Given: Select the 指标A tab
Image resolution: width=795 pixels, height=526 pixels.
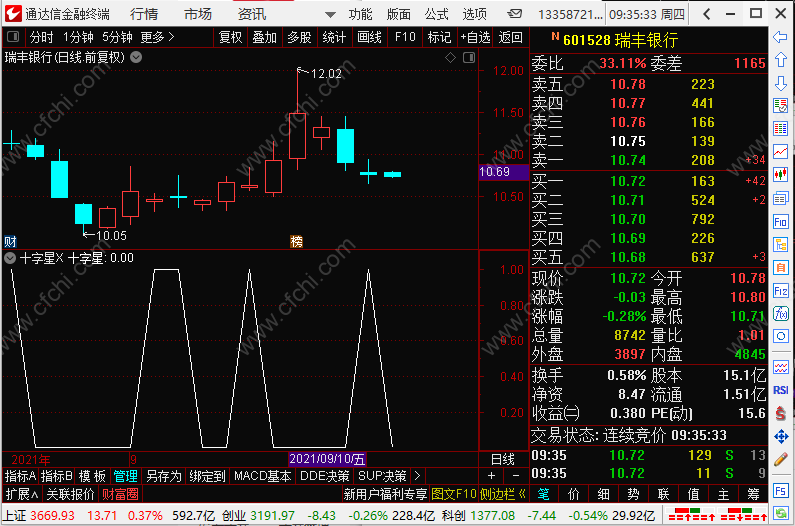Looking at the screenshot, I should (x=20, y=476).
